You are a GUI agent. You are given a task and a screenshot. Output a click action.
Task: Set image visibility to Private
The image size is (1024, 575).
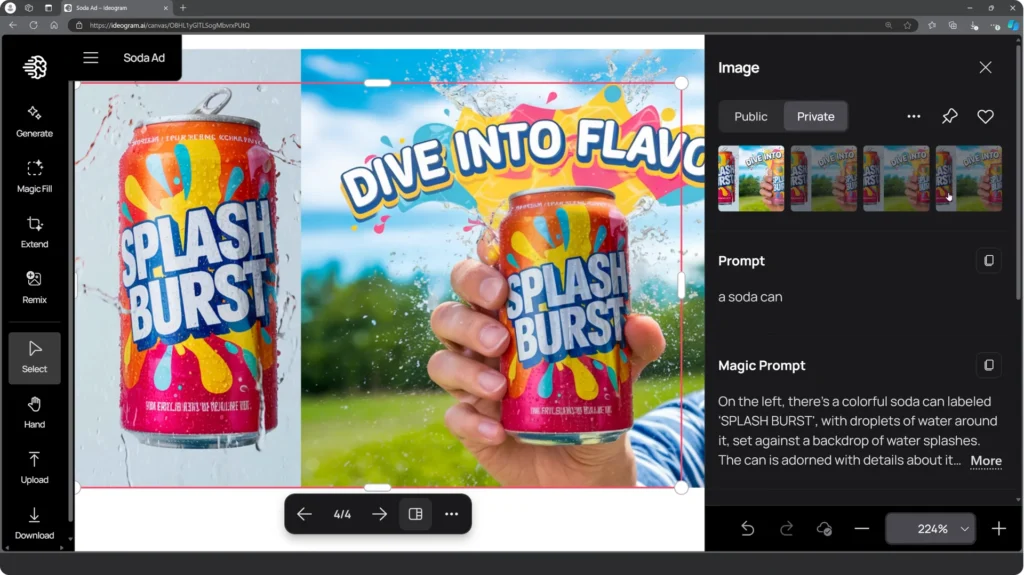[815, 116]
